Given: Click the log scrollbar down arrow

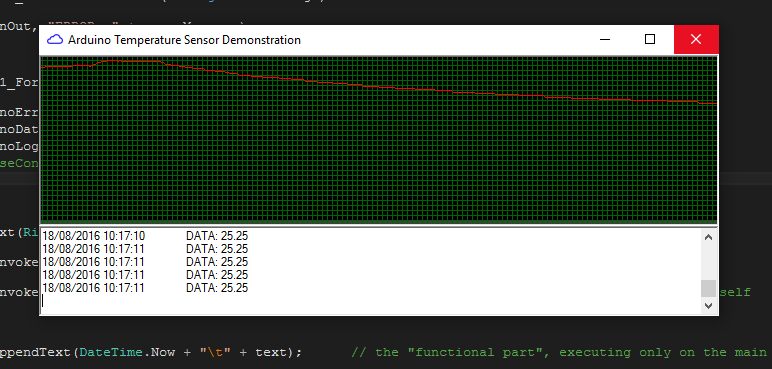Looking at the screenshot, I should point(708,305).
